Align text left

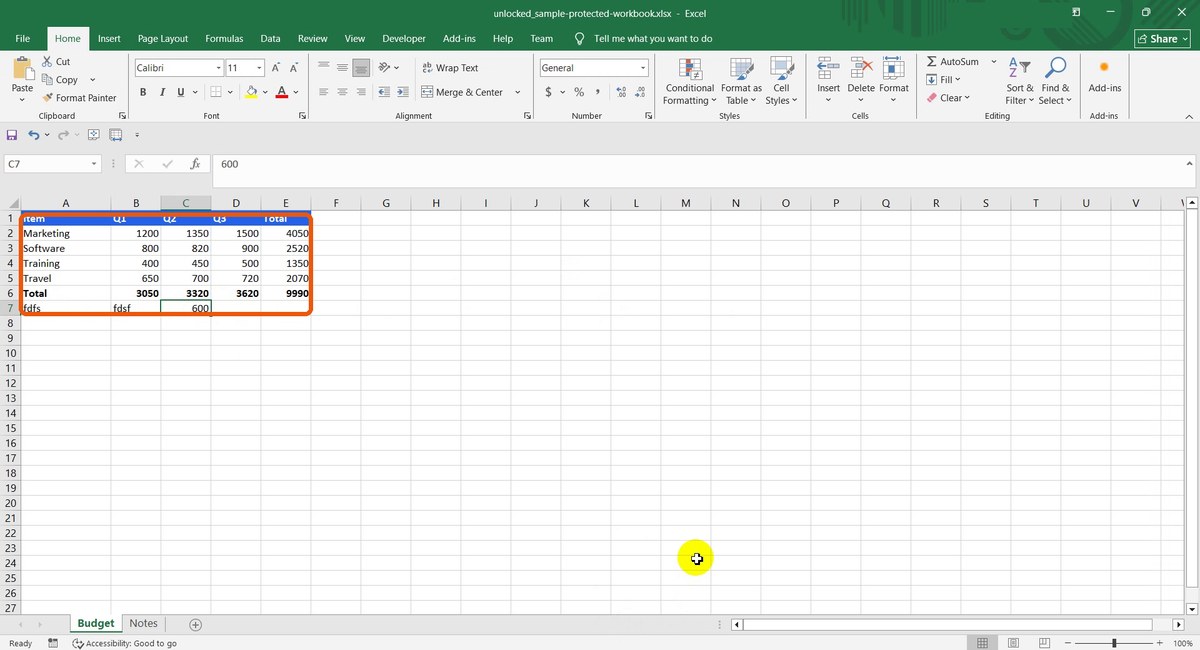[x=324, y=92]
